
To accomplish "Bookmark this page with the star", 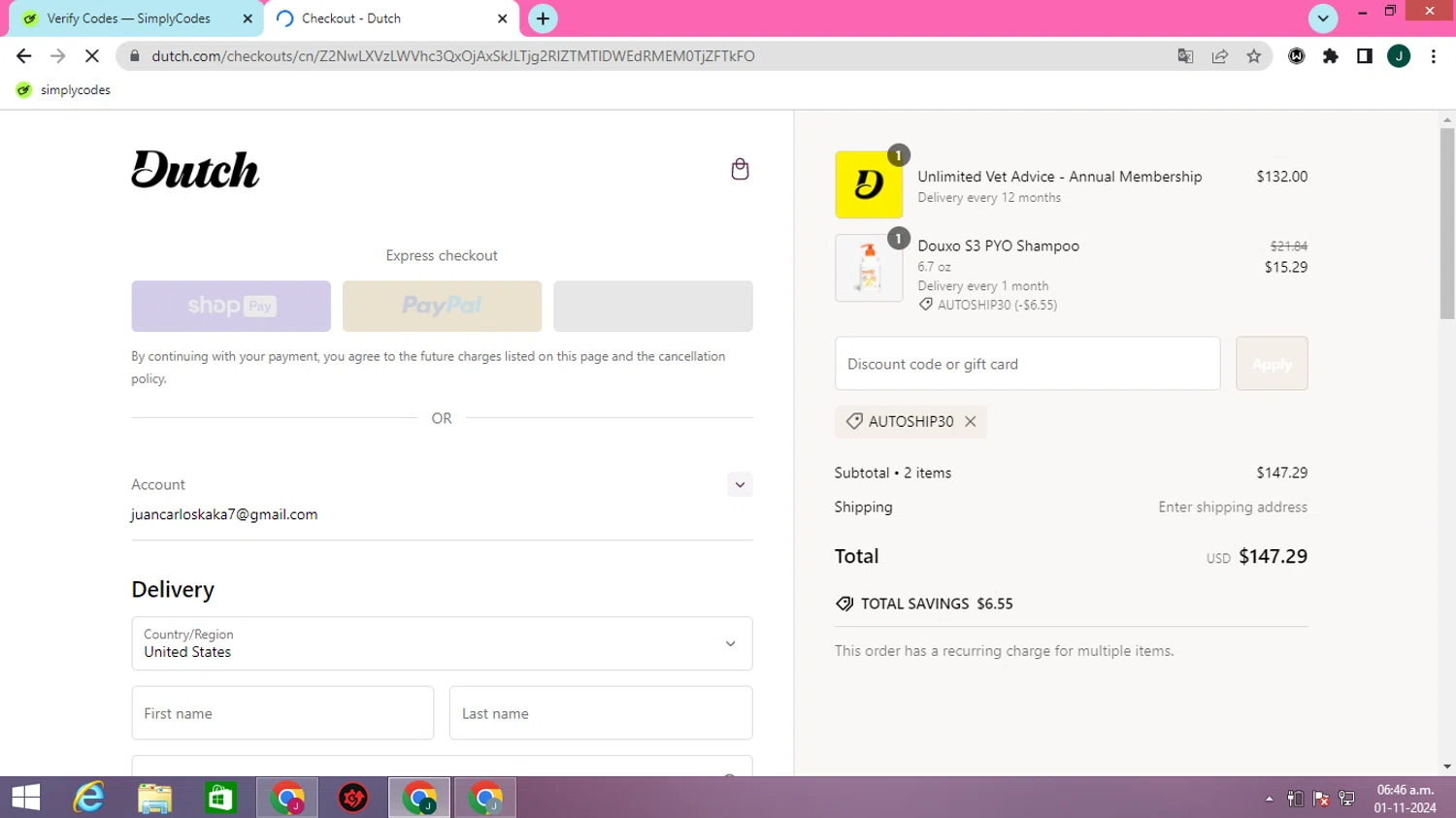I will click(1254, 56).
